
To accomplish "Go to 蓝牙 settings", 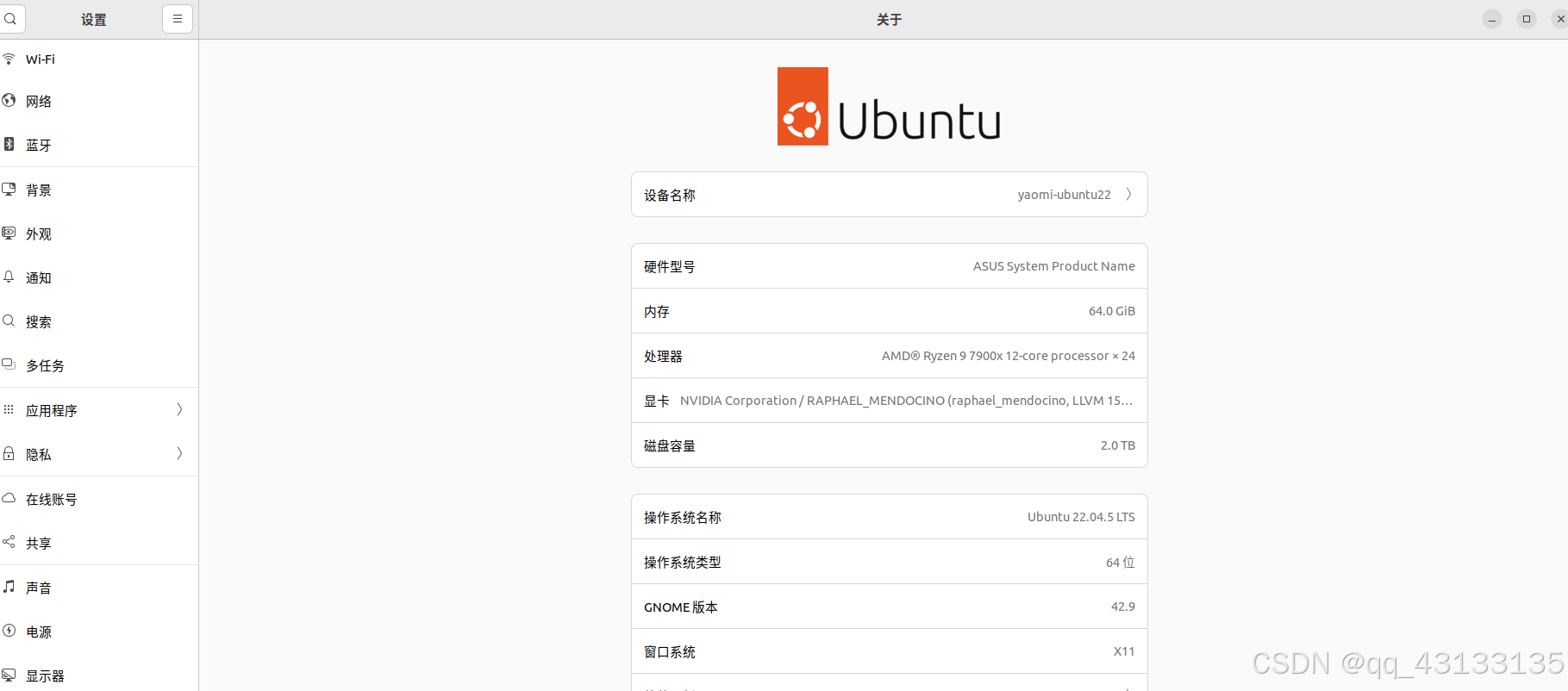I will pyautogui.click(x=99, y=145).
